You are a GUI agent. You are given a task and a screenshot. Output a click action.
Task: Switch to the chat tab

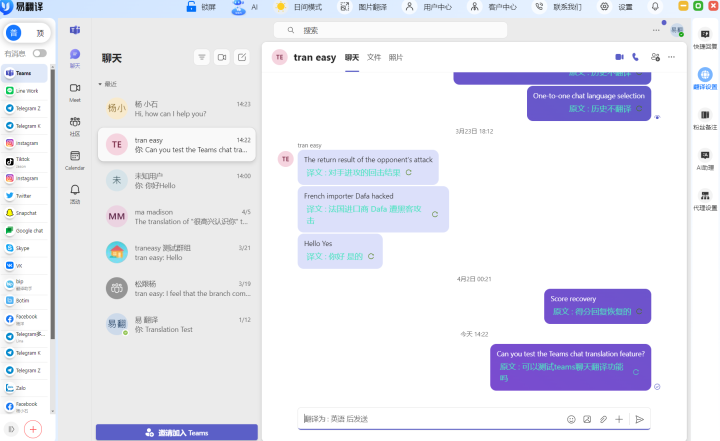pyautogui.click(x=352, y=57)
